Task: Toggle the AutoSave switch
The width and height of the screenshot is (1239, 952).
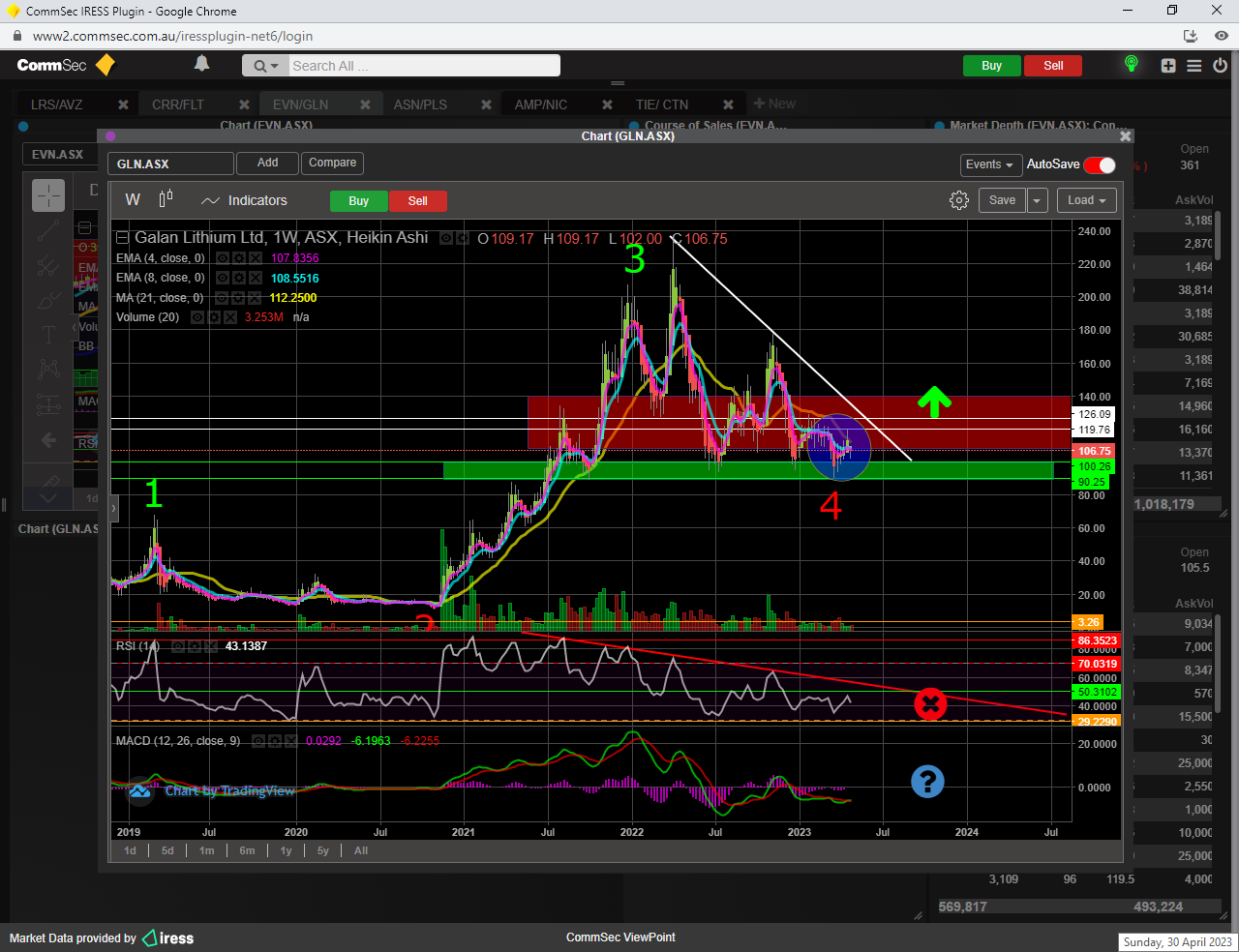Action: point(1100,165)
